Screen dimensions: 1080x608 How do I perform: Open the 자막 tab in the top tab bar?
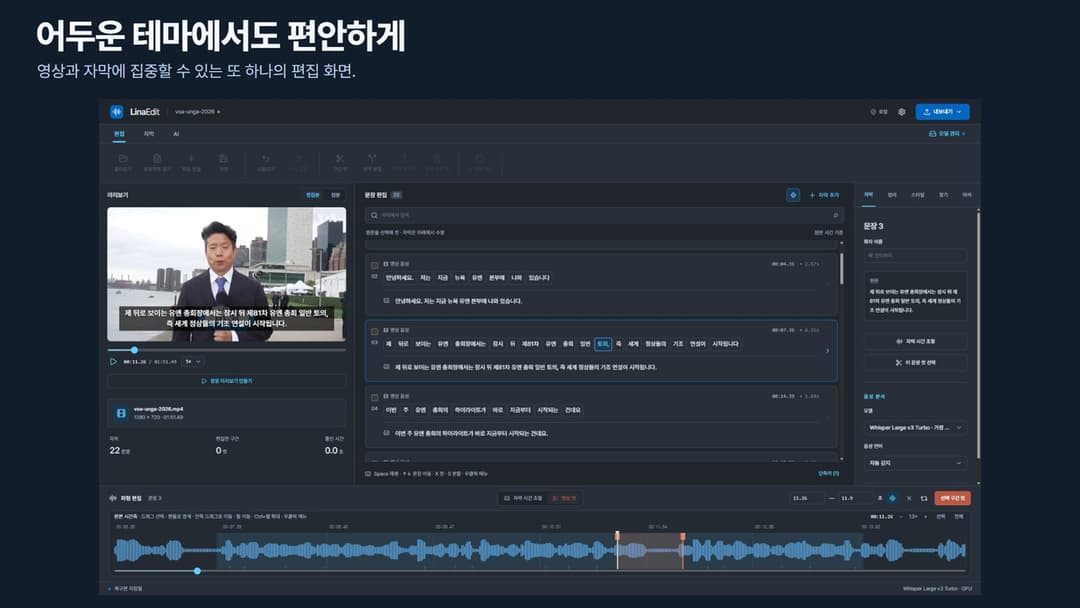coord(149,134)
